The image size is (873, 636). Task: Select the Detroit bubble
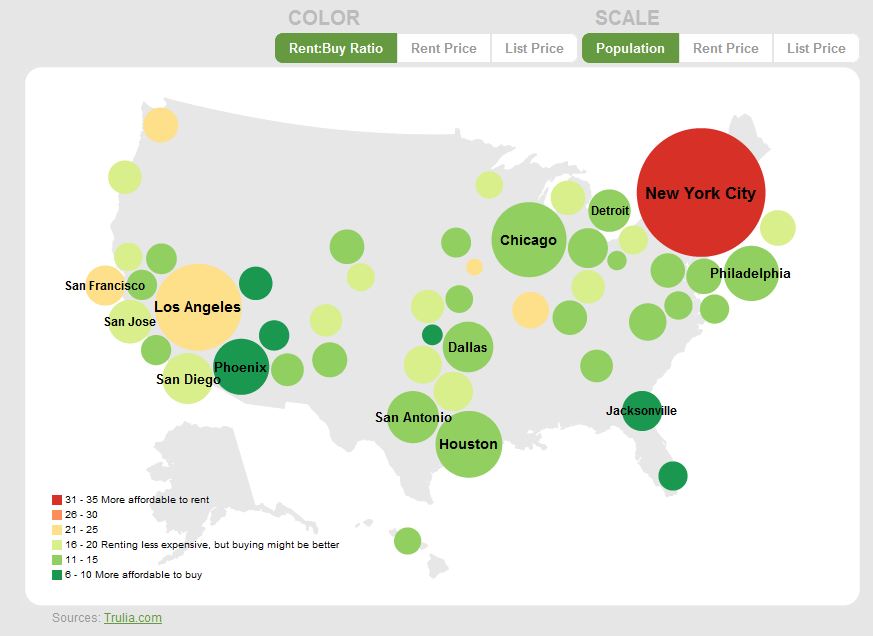click(x=610, y=210)
